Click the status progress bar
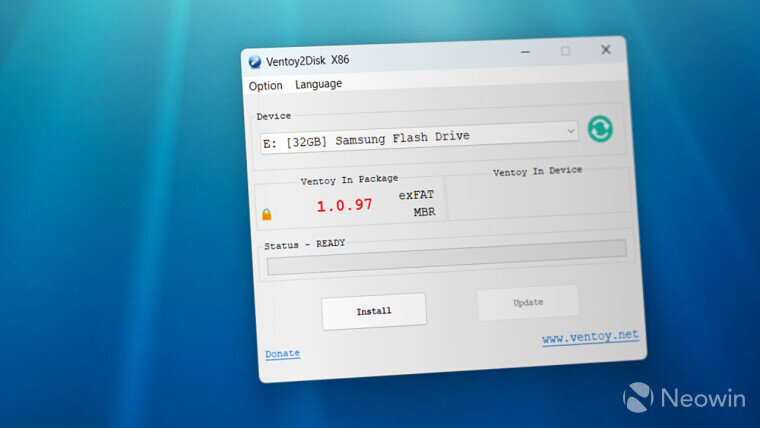Viewport: 760px width, 428px height. click(x=446, y=257)
